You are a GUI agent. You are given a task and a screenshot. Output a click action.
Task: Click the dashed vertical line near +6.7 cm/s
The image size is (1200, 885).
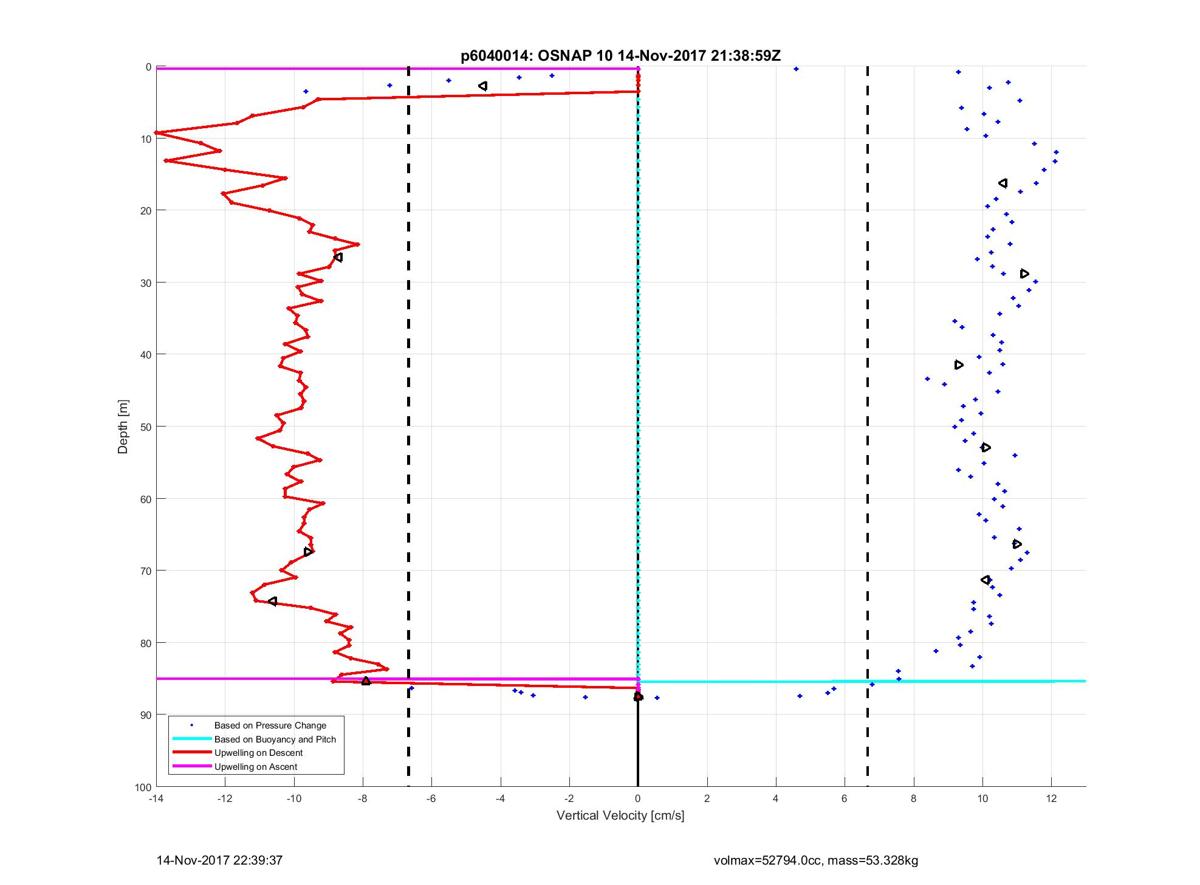[x=867, y=426]
